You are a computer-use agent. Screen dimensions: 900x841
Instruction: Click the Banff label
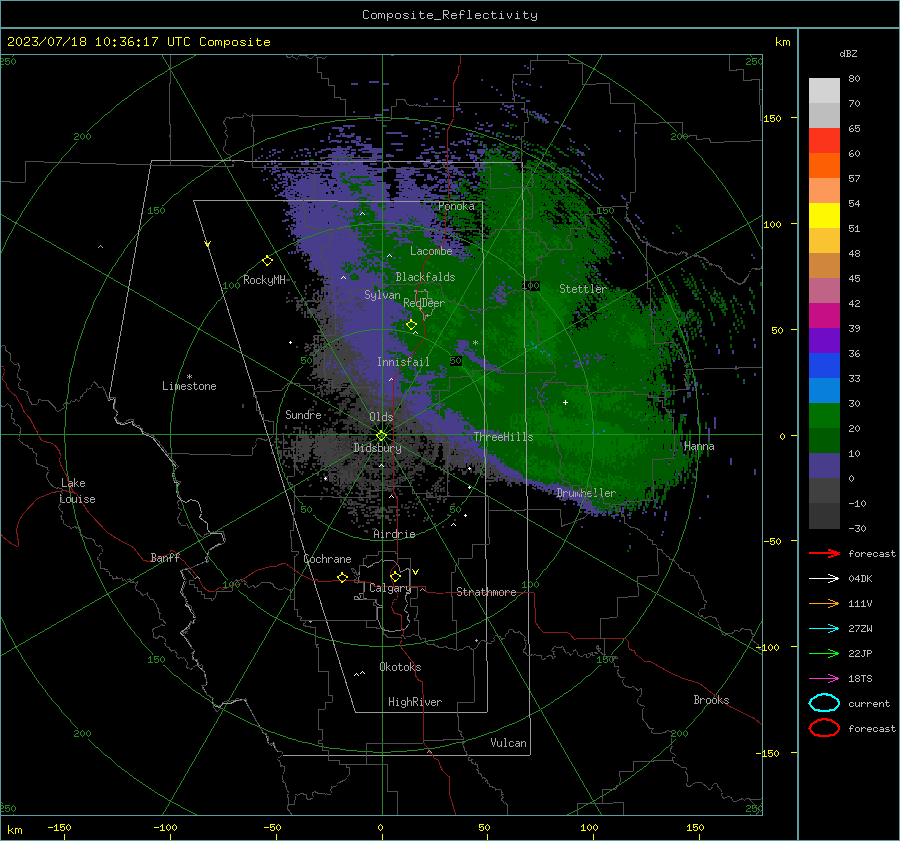165,557
